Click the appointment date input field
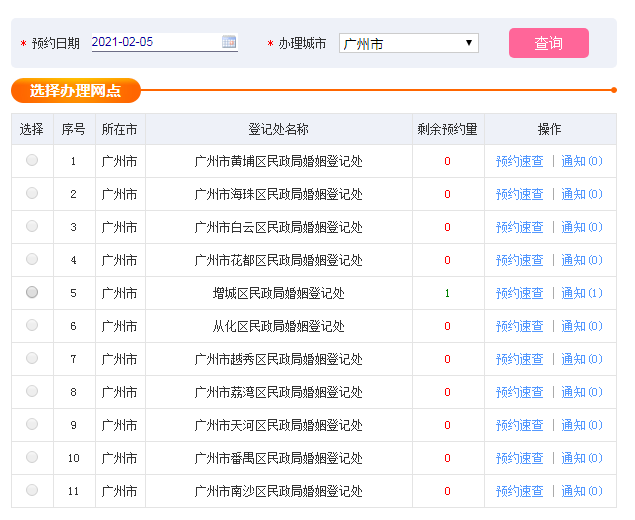Viewport: 635px width, 520px height. (154, 42)
